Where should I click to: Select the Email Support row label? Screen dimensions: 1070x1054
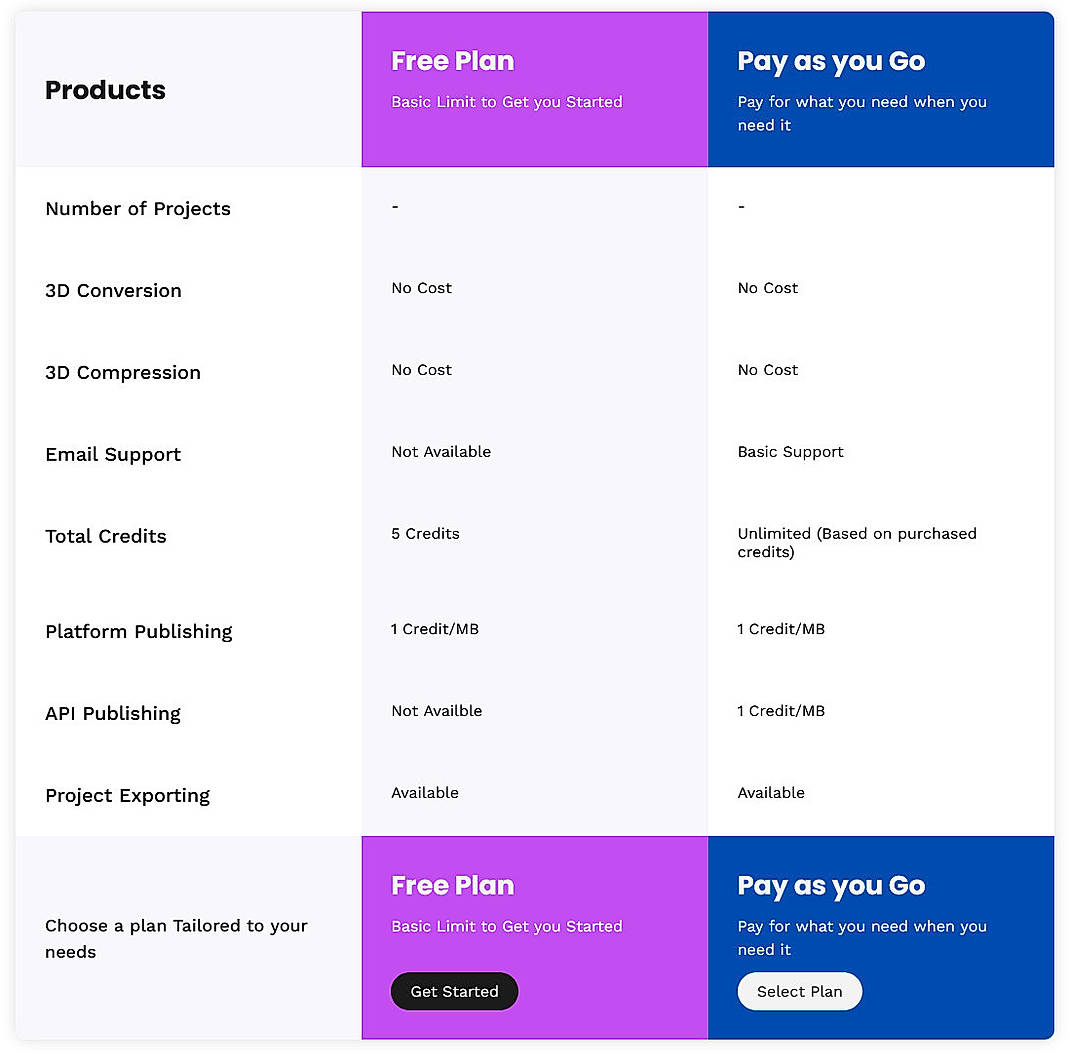click(x=113, y=455)
